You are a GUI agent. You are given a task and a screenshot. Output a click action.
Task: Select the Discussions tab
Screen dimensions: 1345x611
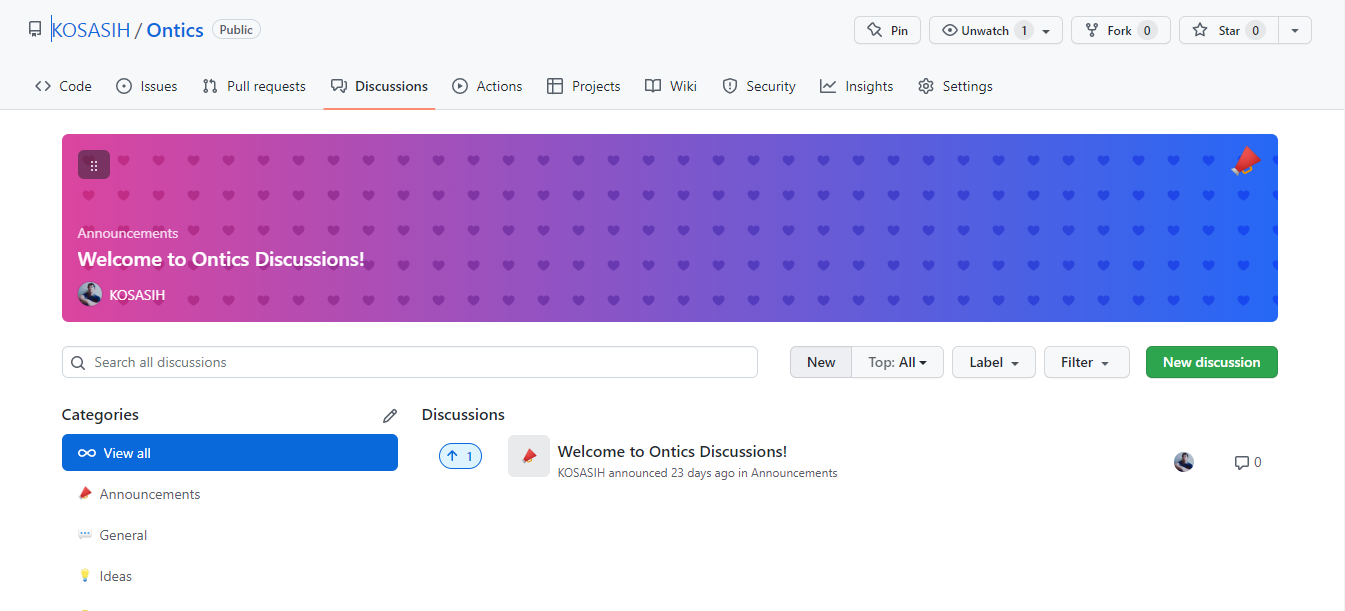point(379,86)
